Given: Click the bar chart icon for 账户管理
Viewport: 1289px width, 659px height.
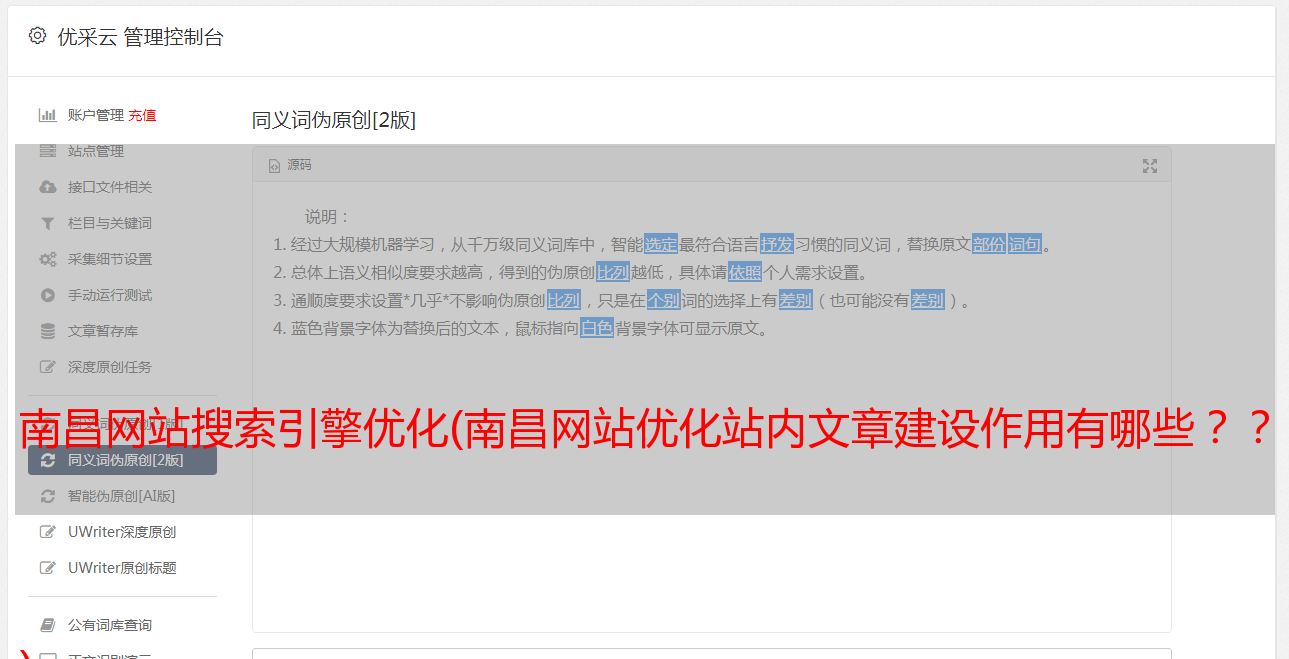Looking at the screenshot, I should point(47,115).
